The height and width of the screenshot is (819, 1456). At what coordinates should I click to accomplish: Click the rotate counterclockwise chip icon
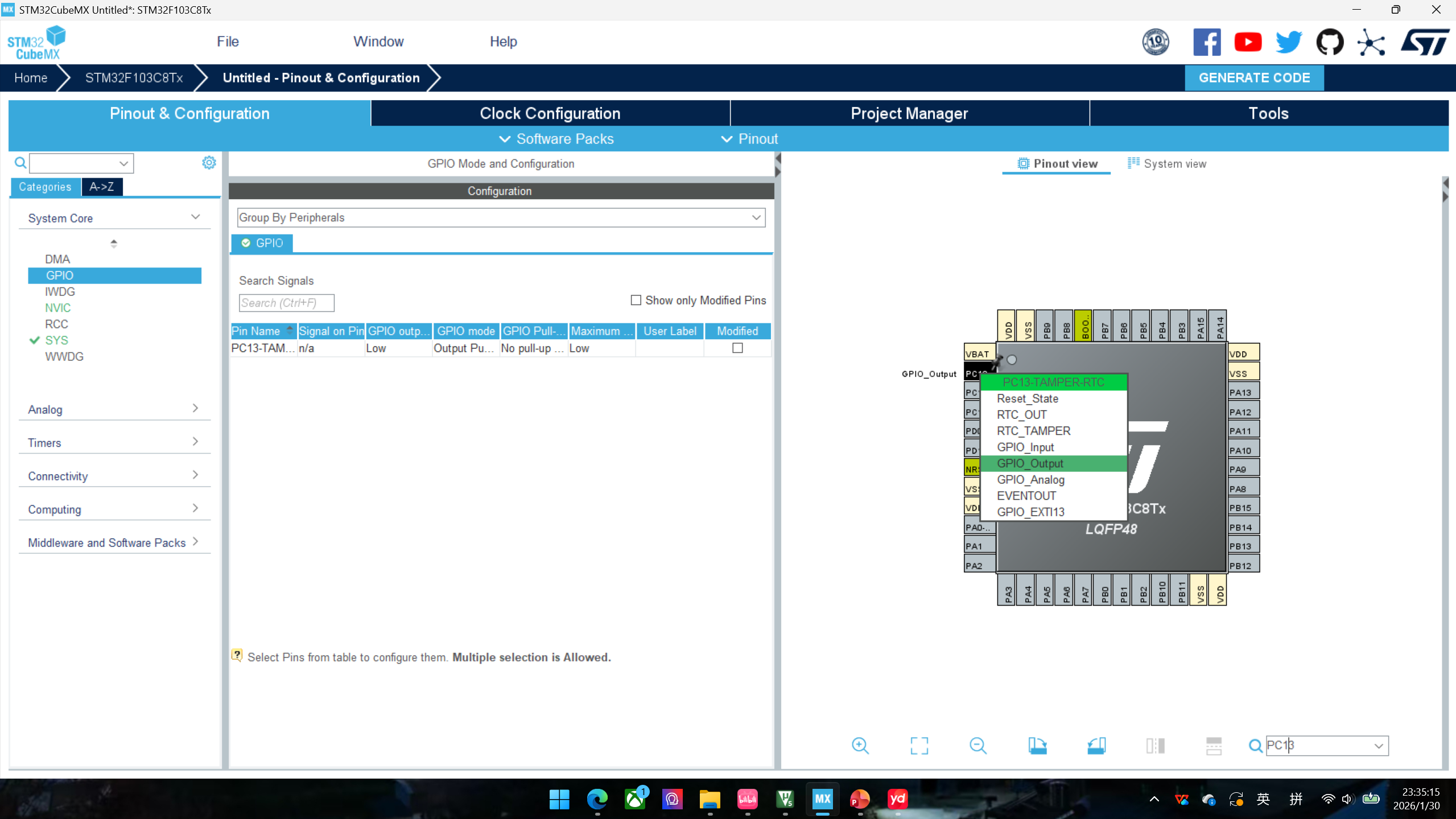click(x=1096, y=746)
